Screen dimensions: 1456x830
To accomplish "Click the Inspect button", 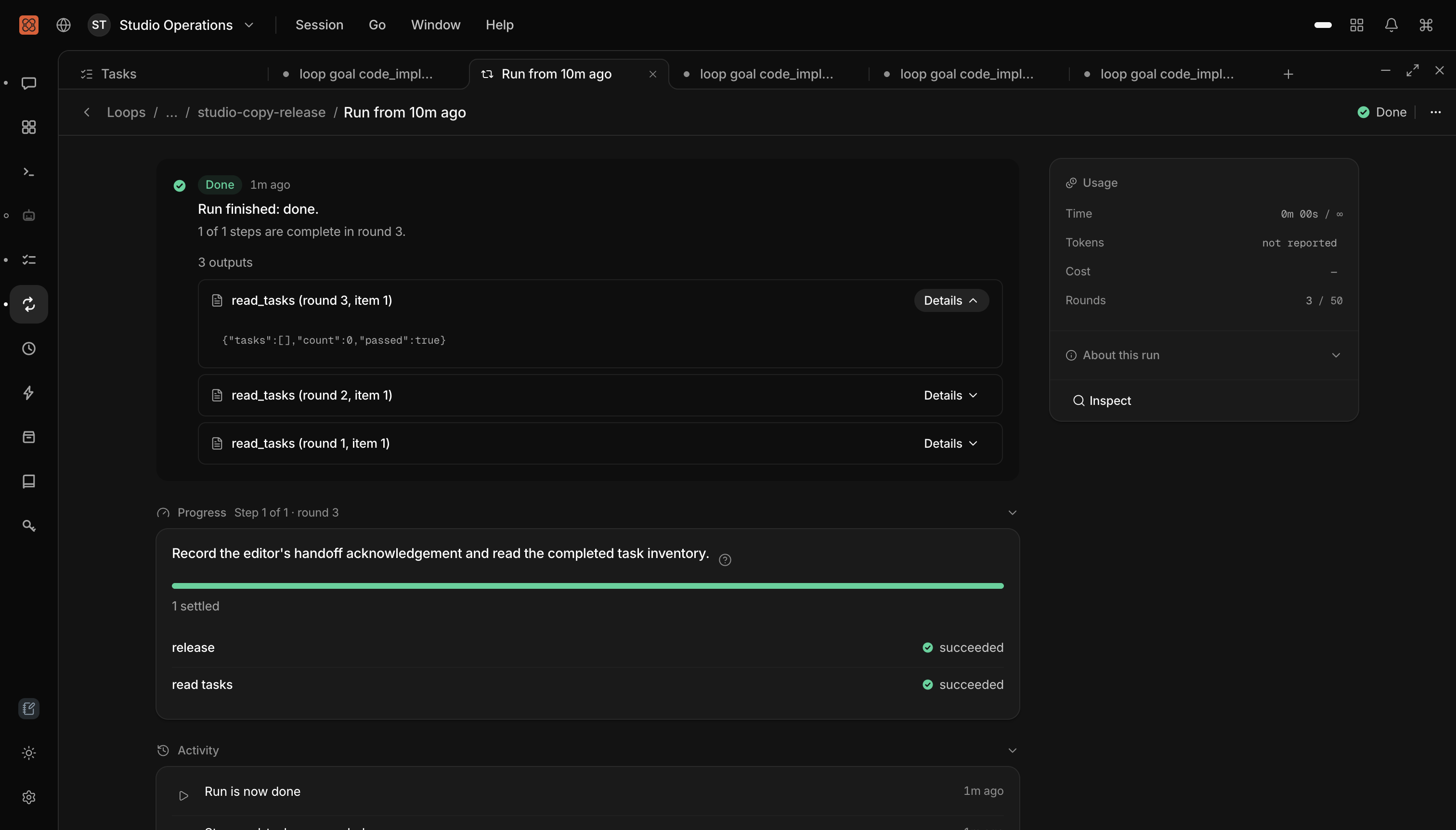I will (x=1102, y=401).
